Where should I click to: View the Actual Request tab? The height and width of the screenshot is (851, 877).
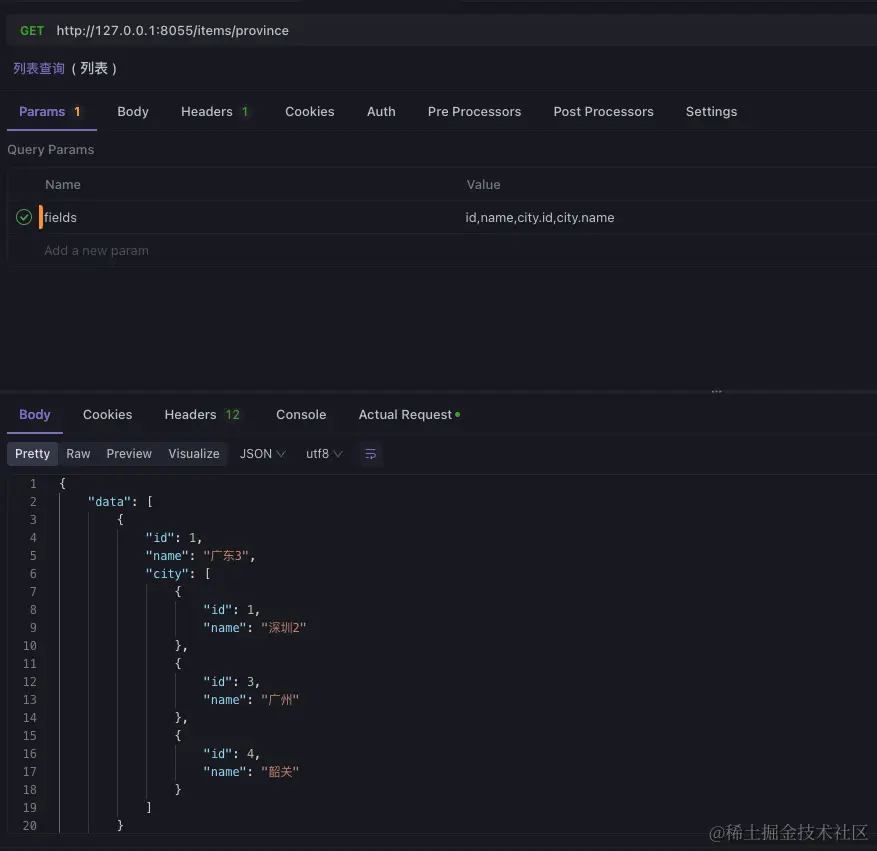404,414
